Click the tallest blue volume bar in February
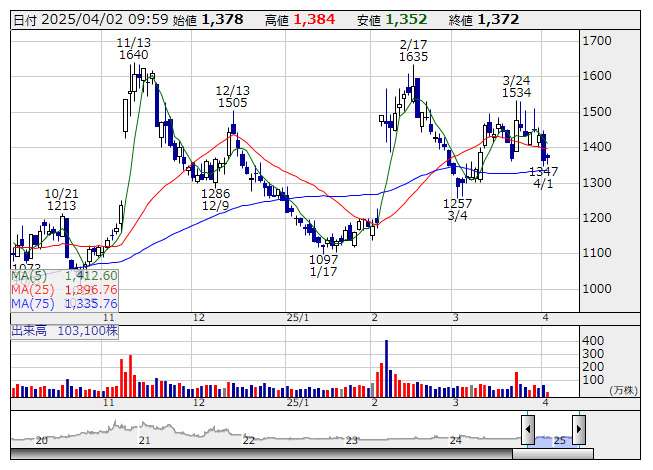653x470 pixels. pos(386,368)
